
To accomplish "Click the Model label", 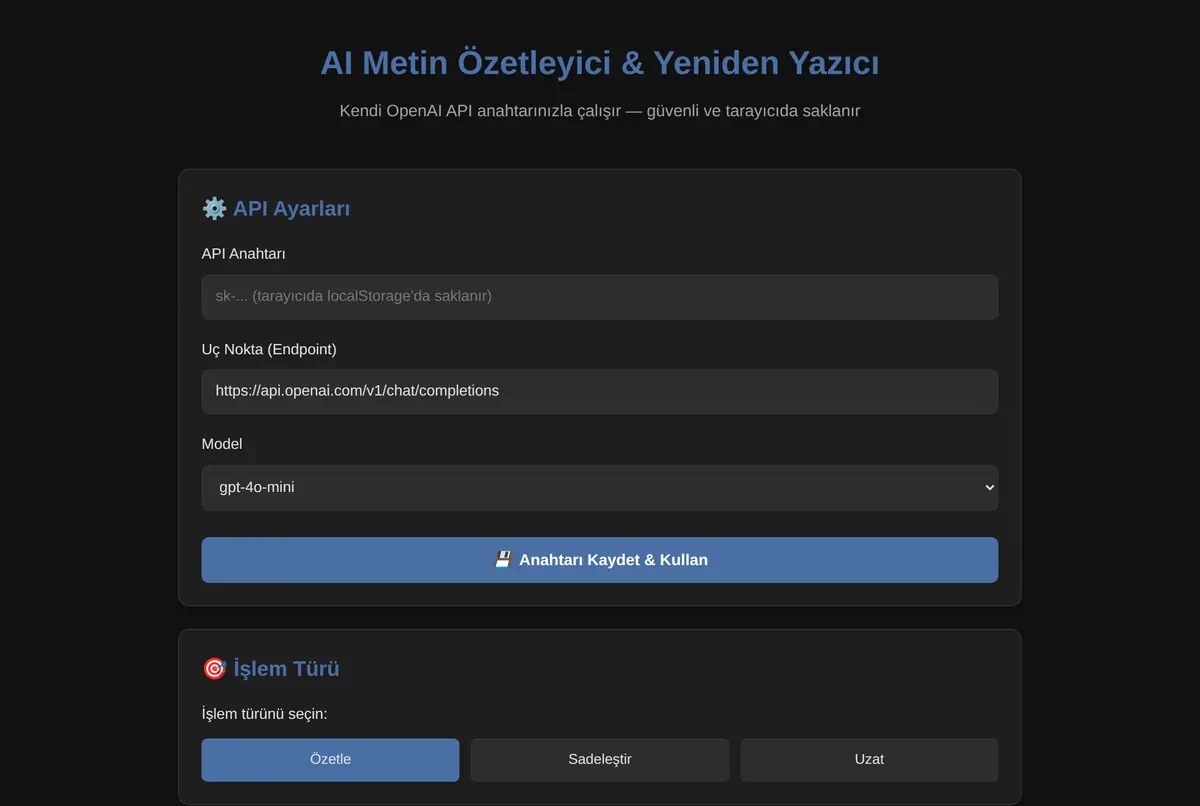I will pos(222,444).
